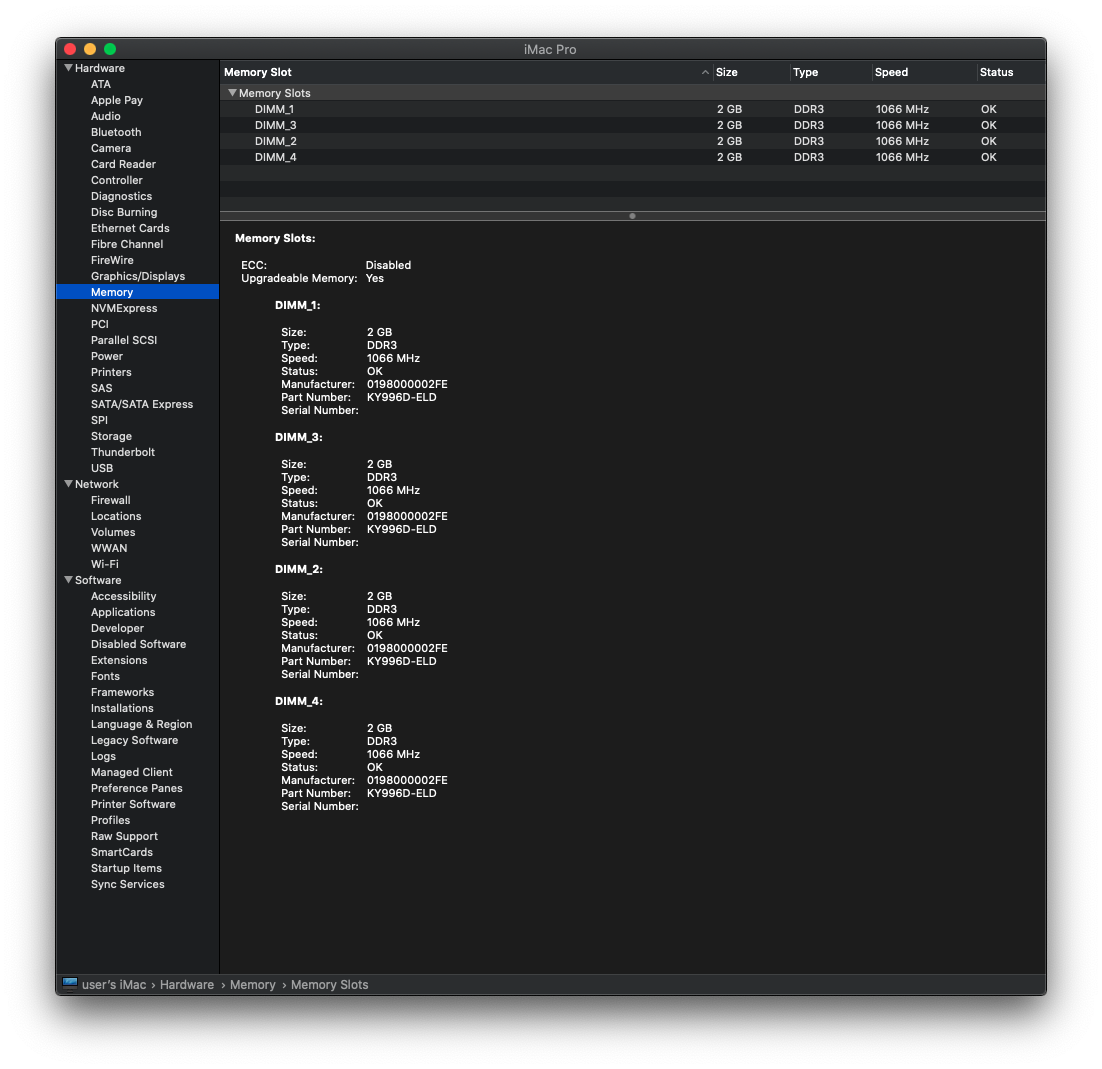1102x1069 pixels.
Task: Select Fonts sidebar item
Action: [105, 677]
